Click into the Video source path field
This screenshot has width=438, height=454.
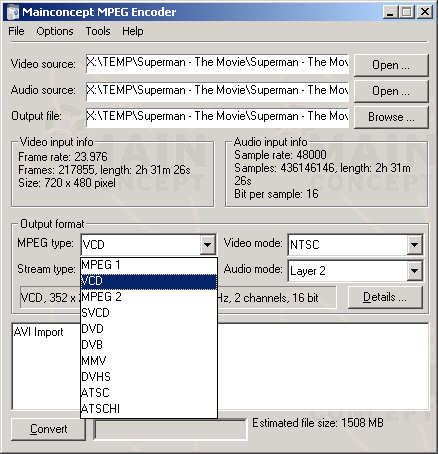point(217,63)
